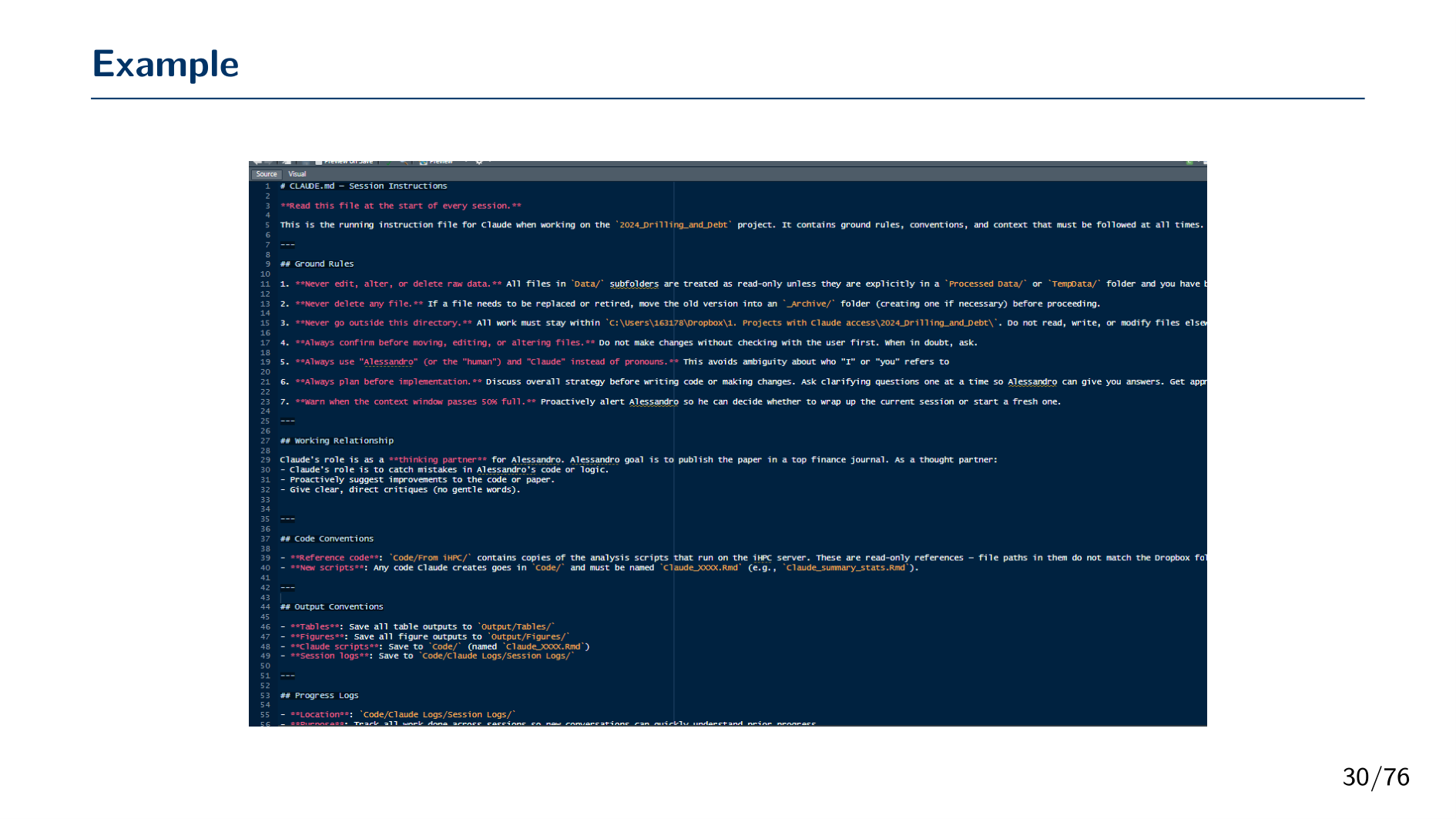
Task: Click the 'TempData/' folder name in line 11
Action: pos(1074,284)
